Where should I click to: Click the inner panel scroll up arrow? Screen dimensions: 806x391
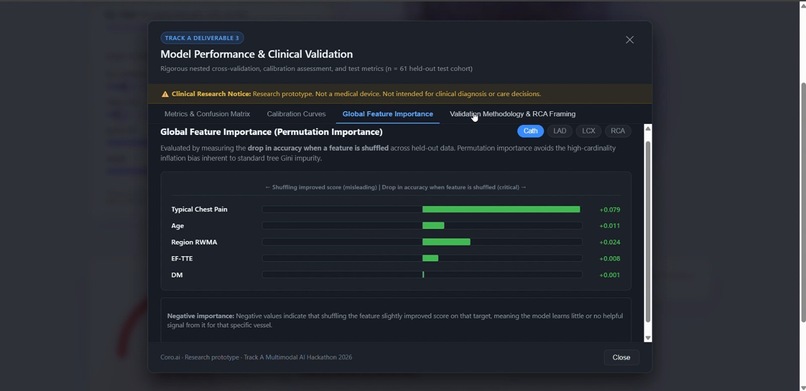[x=648, y=128]
